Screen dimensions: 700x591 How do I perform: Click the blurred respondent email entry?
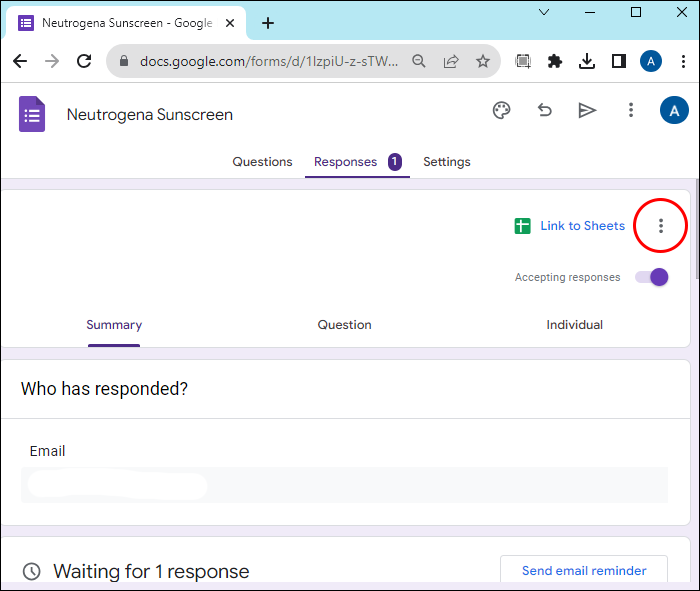117,485
